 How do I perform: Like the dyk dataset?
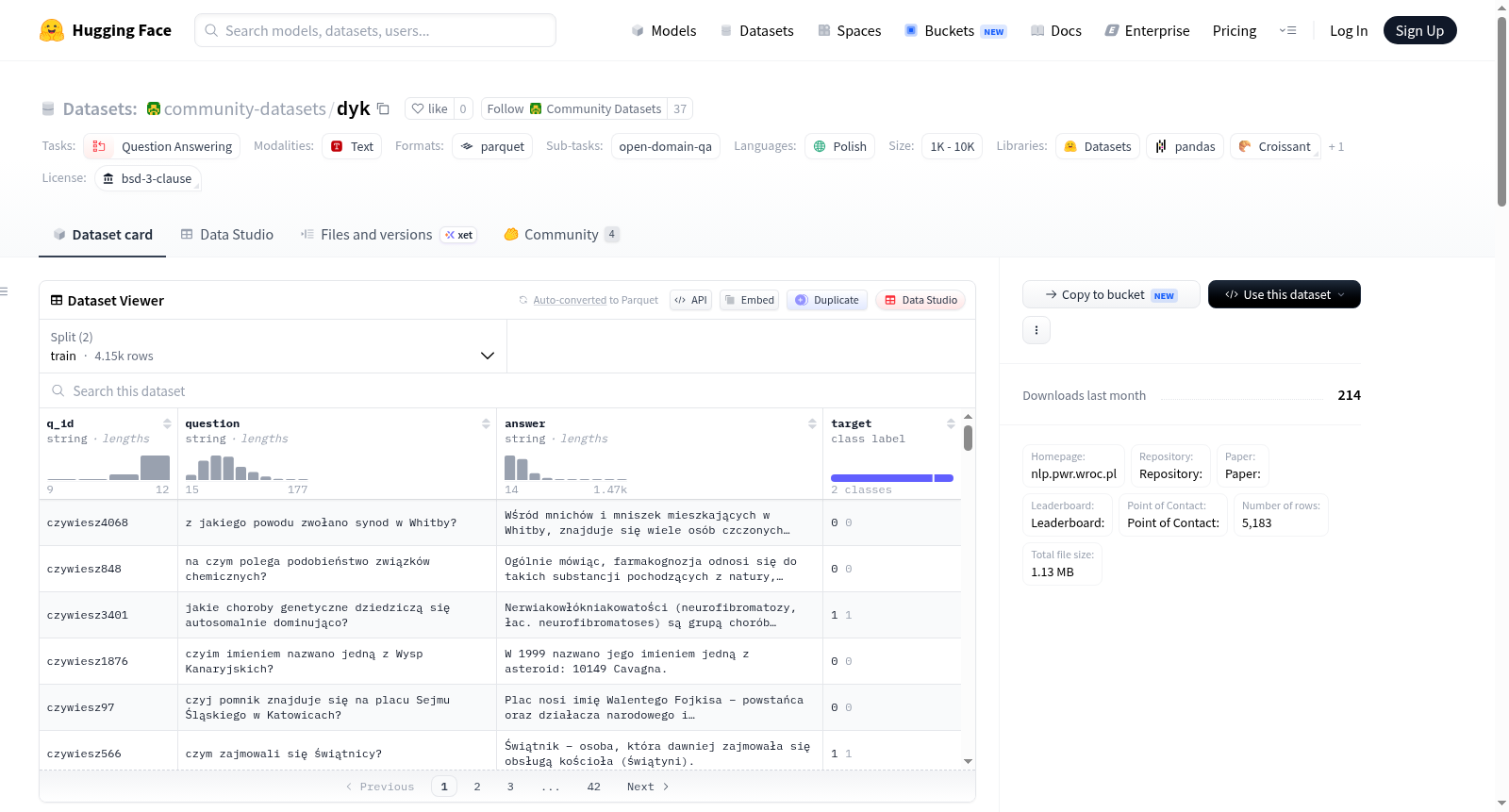click(429, 108)
